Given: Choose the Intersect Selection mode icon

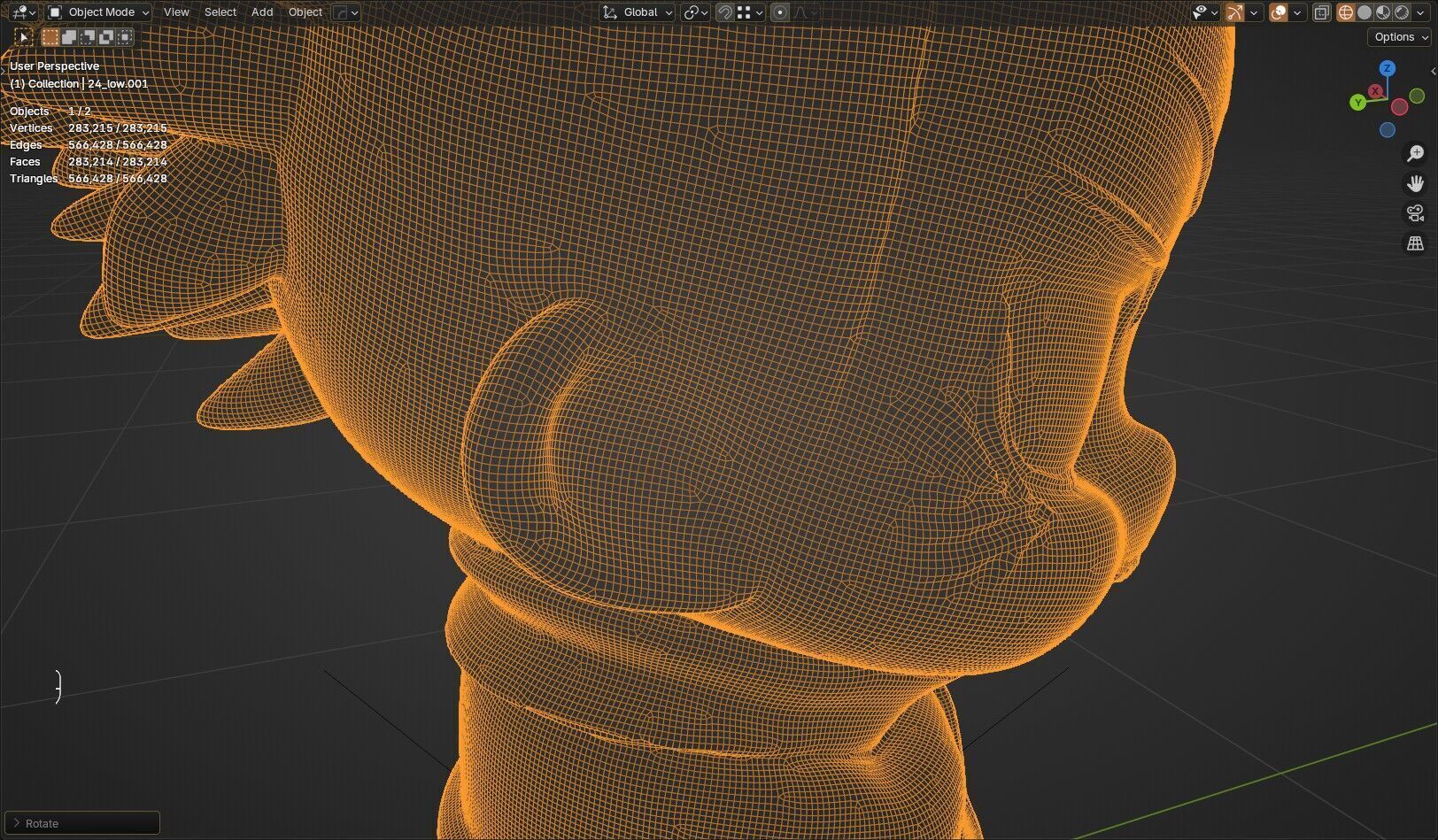Looking at the screenshot, I should point(125,36).
